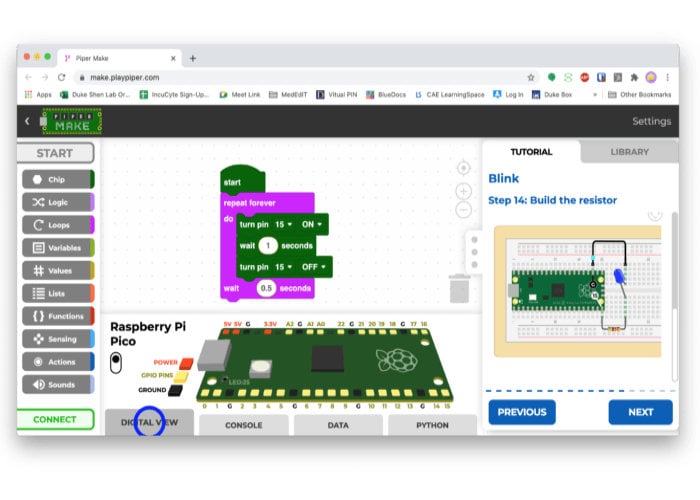
Task: Zoom out the block workspace
Action: click(463, 209)
